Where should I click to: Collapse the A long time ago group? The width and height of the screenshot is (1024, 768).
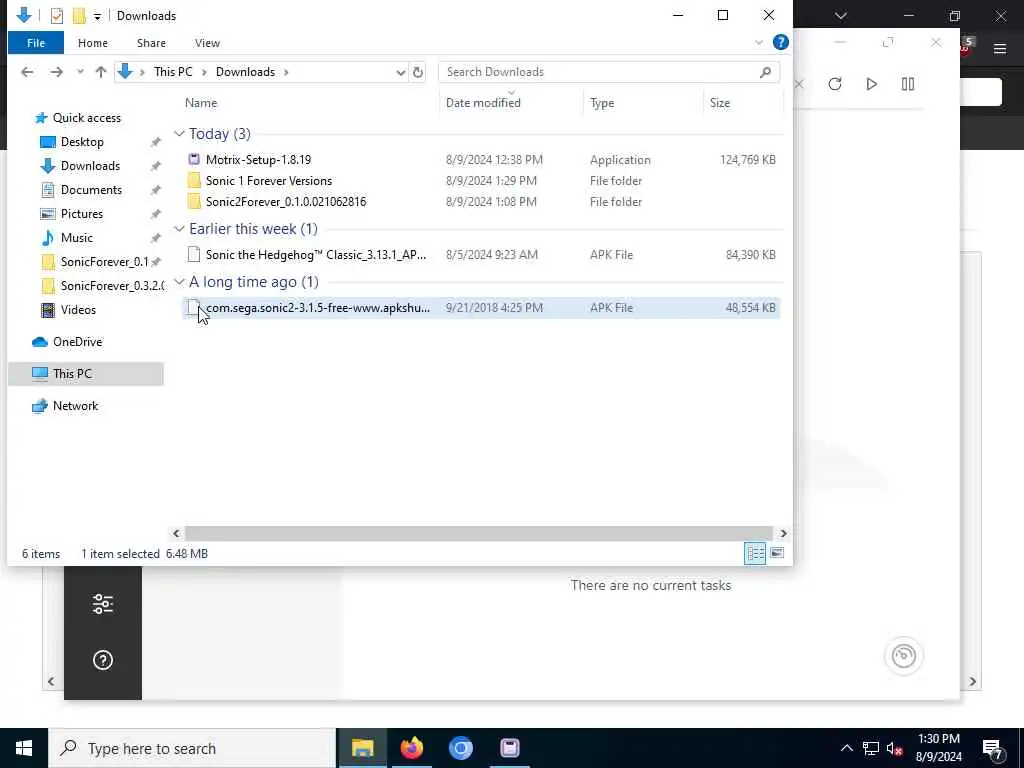pos(179,282)
